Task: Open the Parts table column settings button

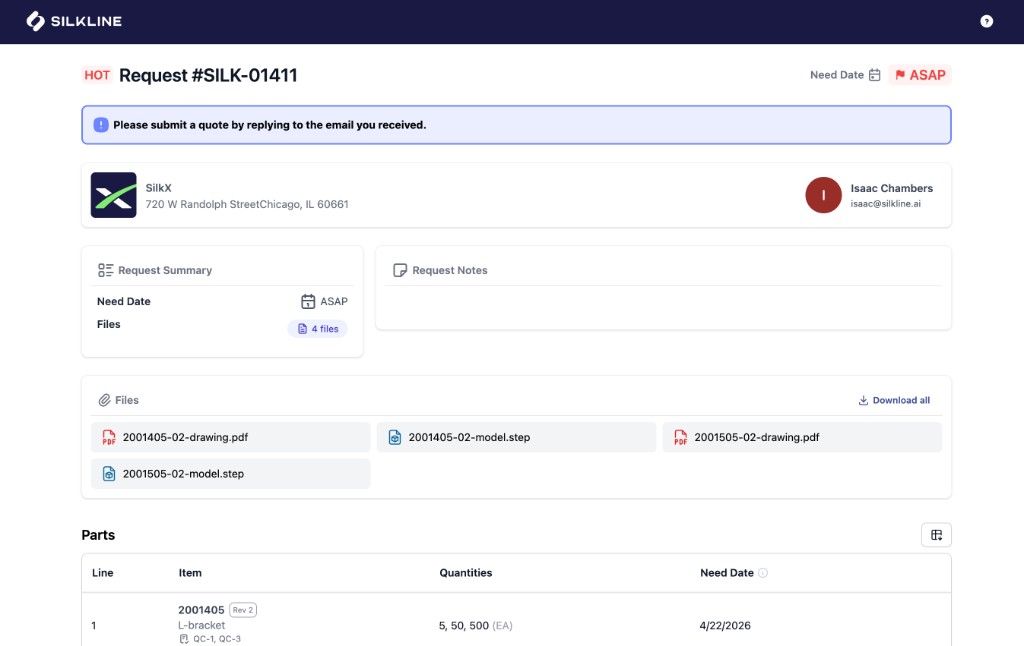Action: tap(936, 535)
